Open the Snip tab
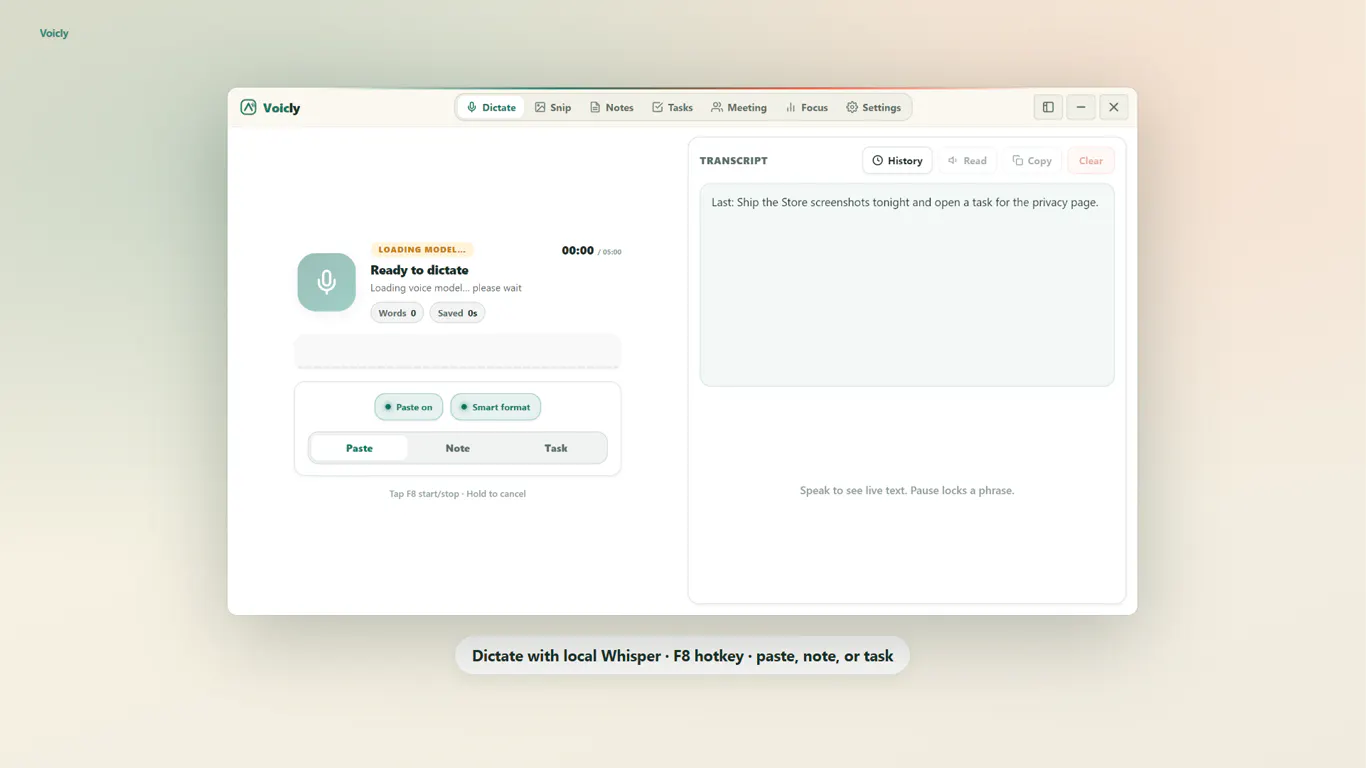This screenshot has height=768, width=1366. 553,107
